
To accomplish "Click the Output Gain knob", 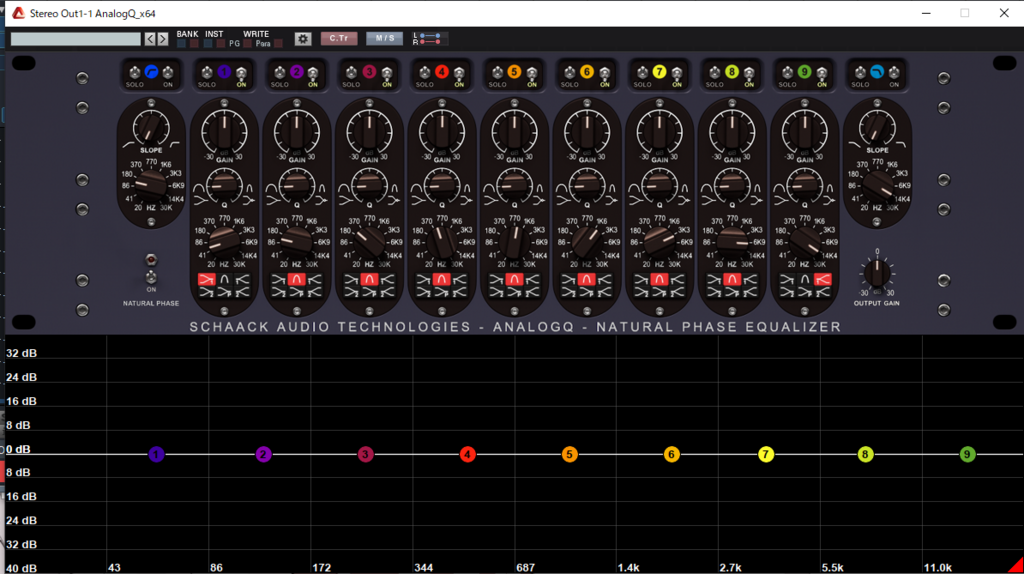I will pyautogui.click(x=876, y=273).
